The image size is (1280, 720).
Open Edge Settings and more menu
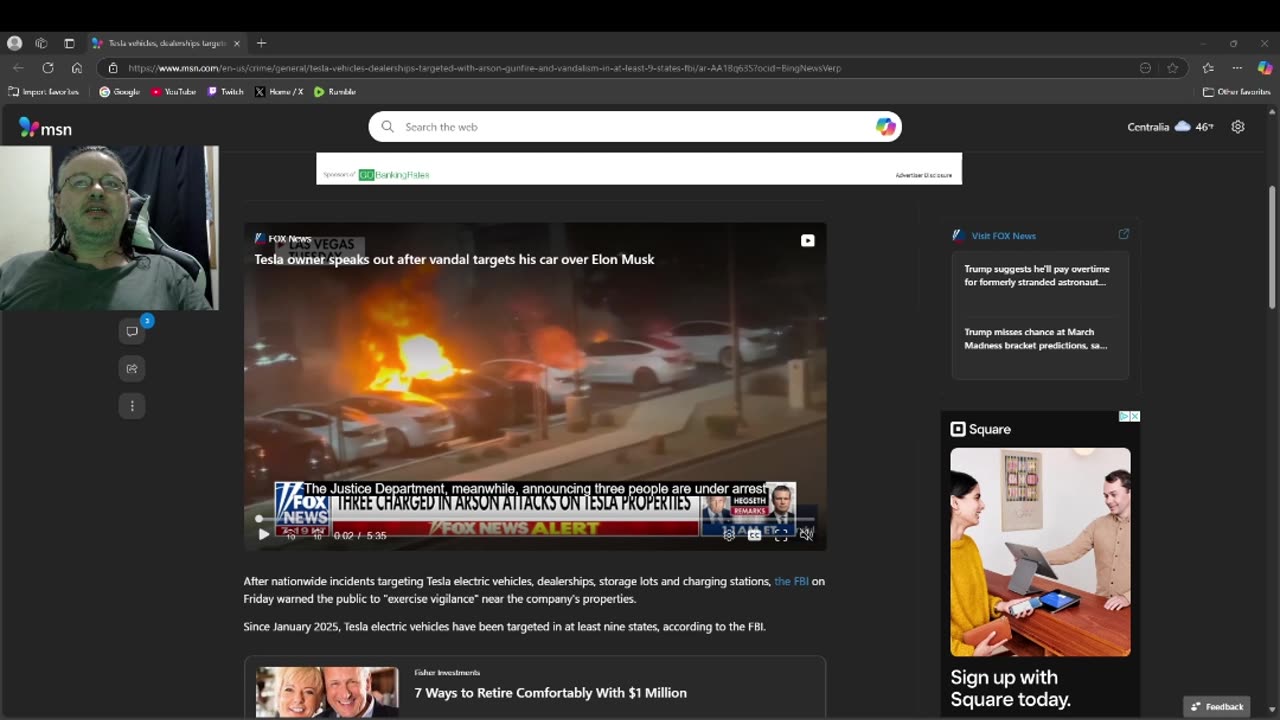pos(1237,68)
